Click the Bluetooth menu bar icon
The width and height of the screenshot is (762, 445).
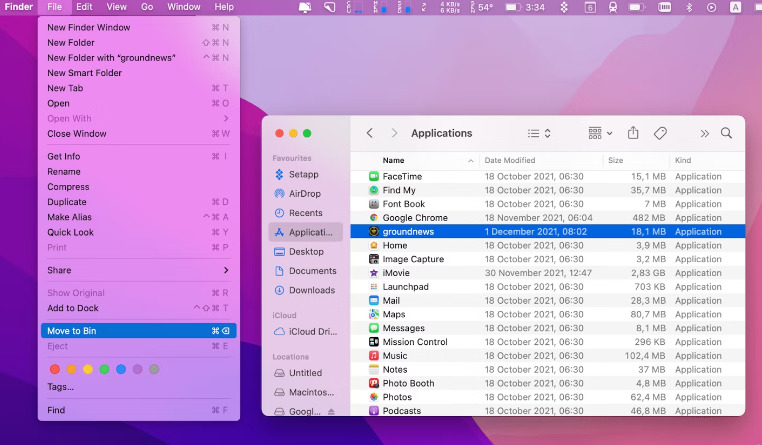(x=689, y=7)
